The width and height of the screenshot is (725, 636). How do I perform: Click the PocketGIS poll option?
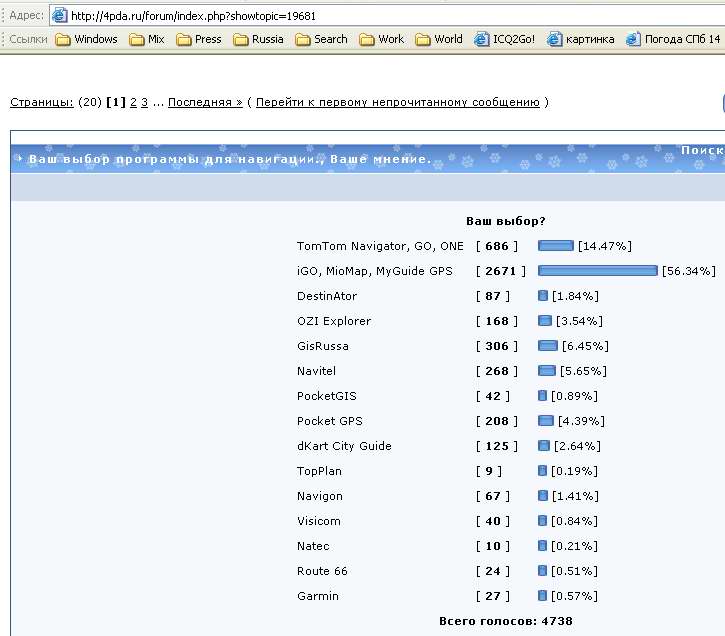[327, 396]
